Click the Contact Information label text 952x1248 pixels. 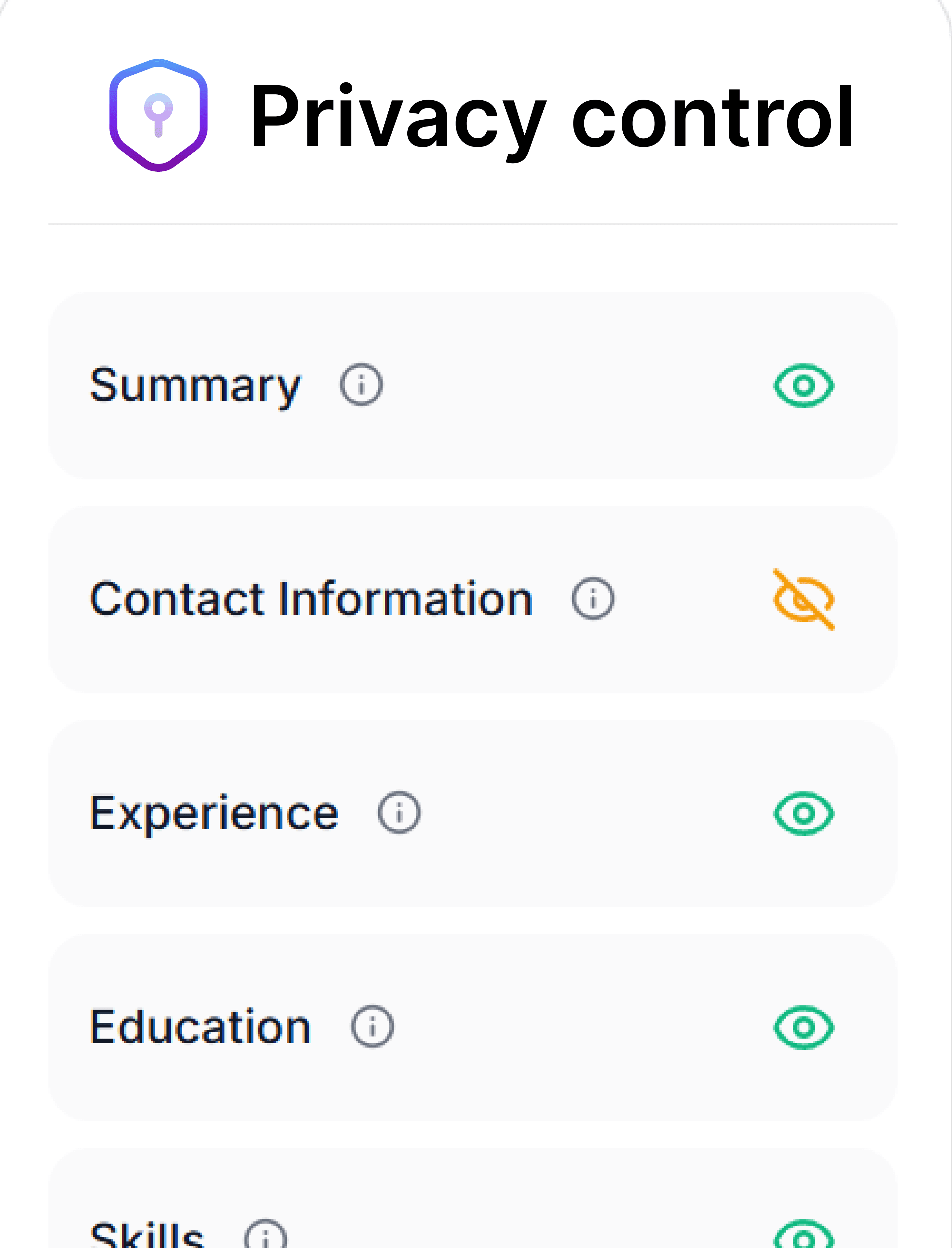coord(311,599)
